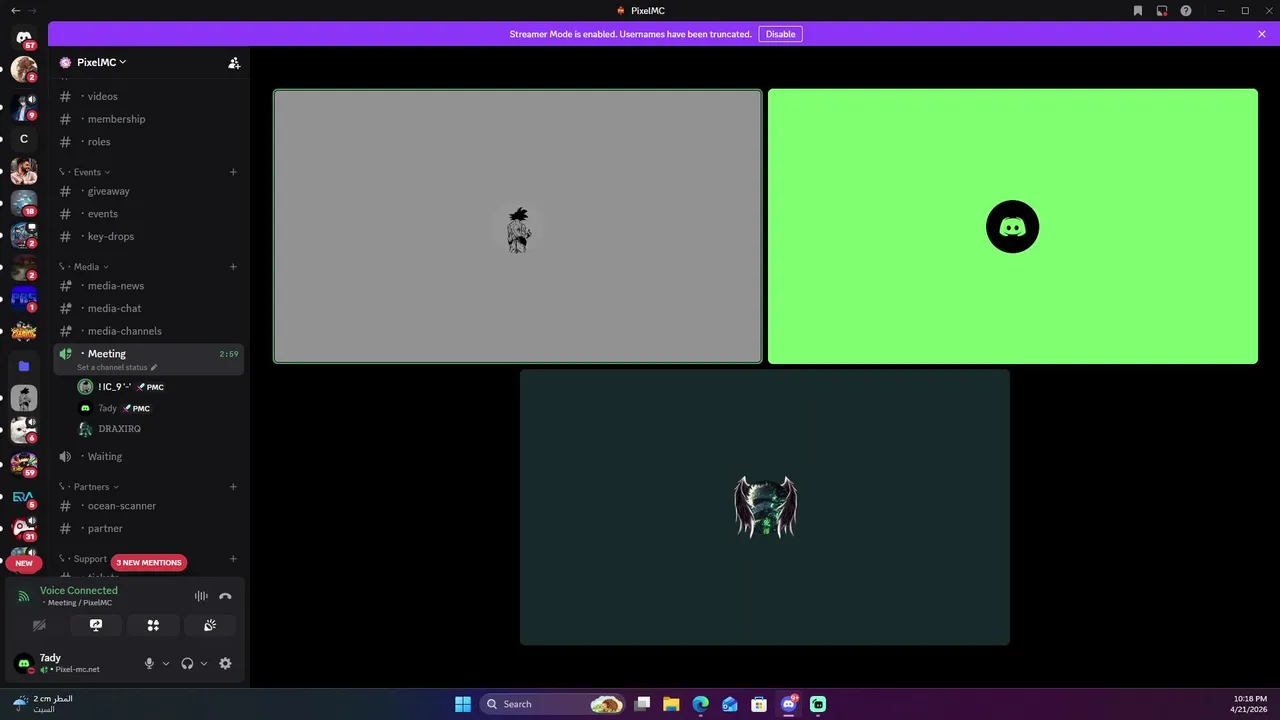This screenshot has height=720, width=1280.
Task: Open Microsoft Store from the taskbar
Action: coord(759,704)
